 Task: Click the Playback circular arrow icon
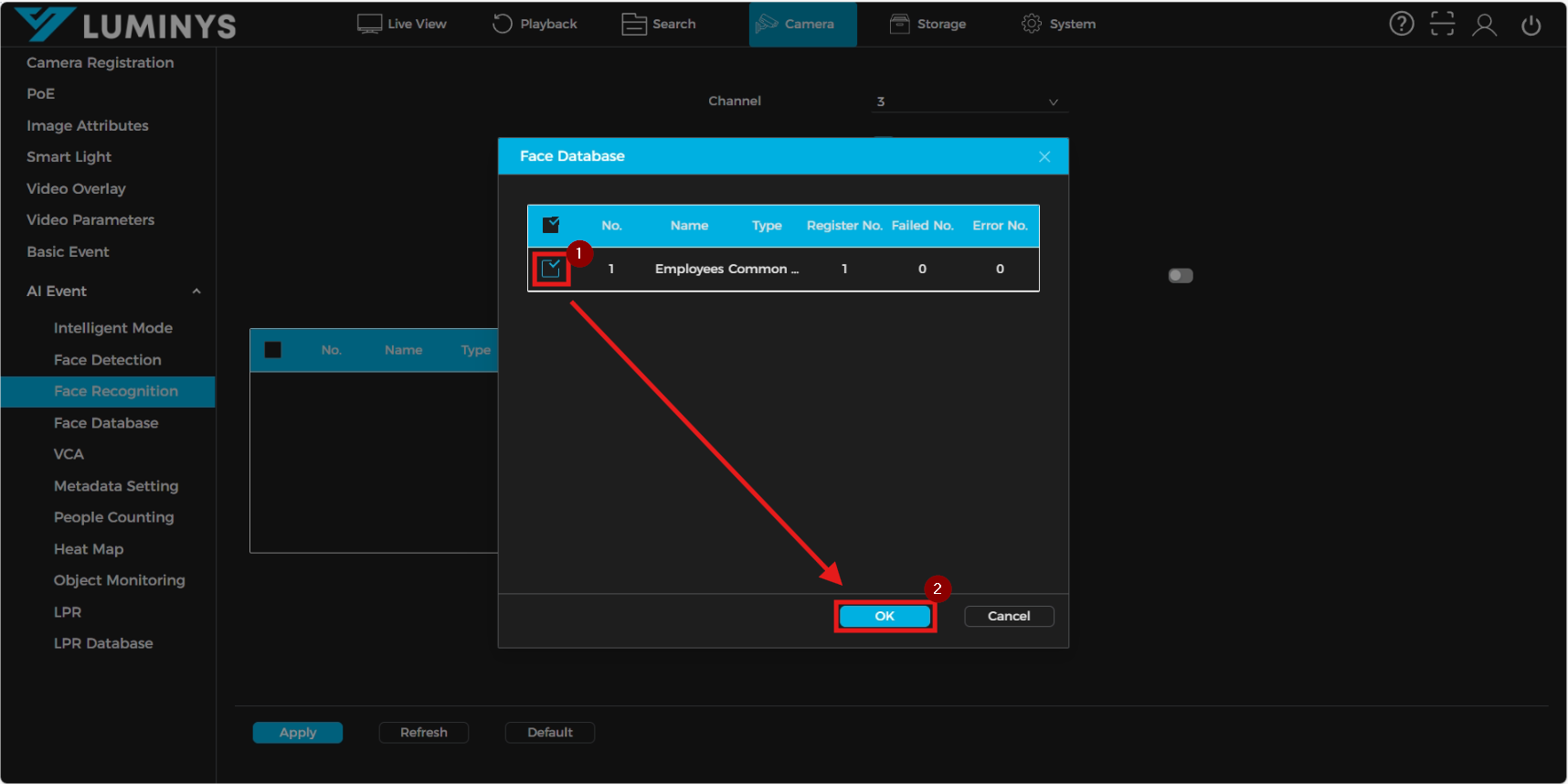[503, 24]
